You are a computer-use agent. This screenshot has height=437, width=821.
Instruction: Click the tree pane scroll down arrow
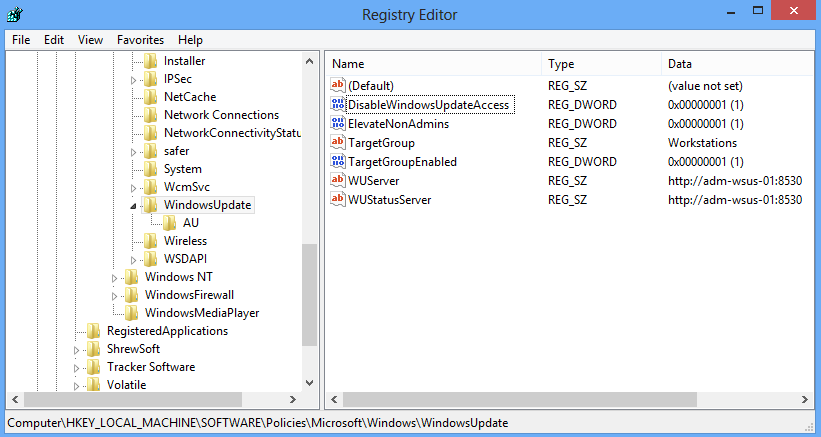[309, 383]
